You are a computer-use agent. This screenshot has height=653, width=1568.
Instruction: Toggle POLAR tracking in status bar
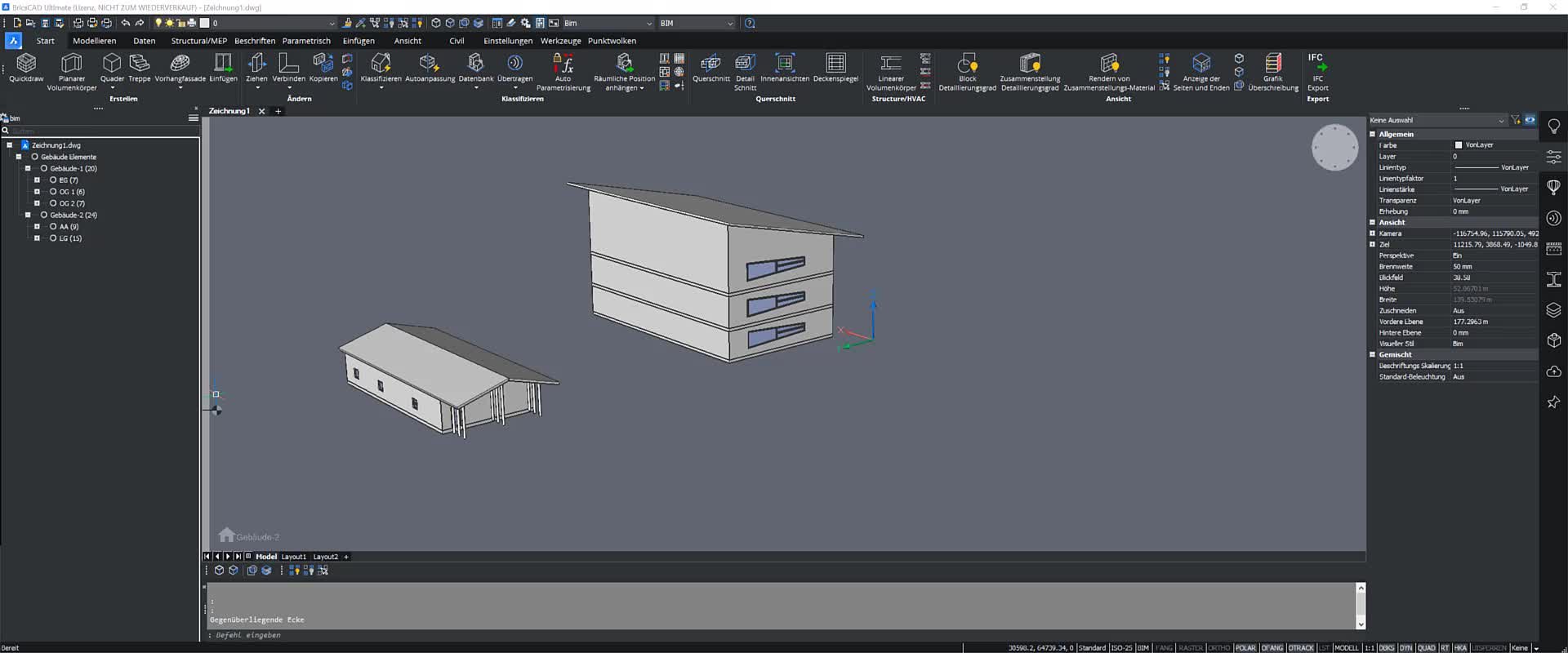[x=1245, y=647]
